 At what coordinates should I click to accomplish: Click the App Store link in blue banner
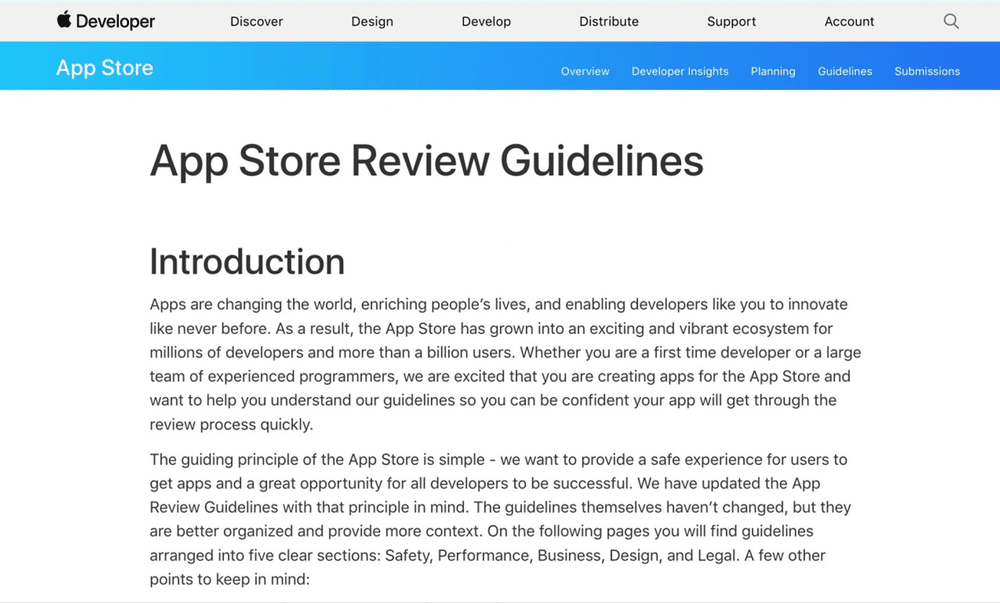click(x=105, y=67)
